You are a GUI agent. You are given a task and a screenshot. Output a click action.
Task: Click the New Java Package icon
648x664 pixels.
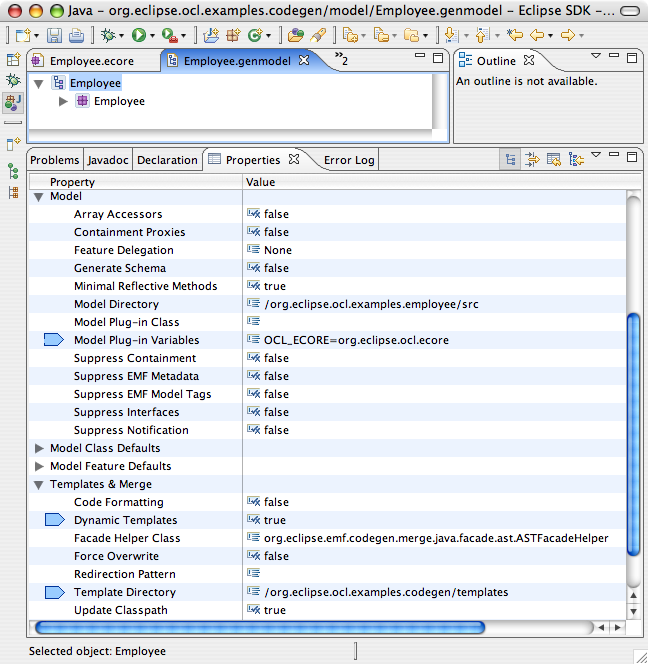(x=233, y=35)
